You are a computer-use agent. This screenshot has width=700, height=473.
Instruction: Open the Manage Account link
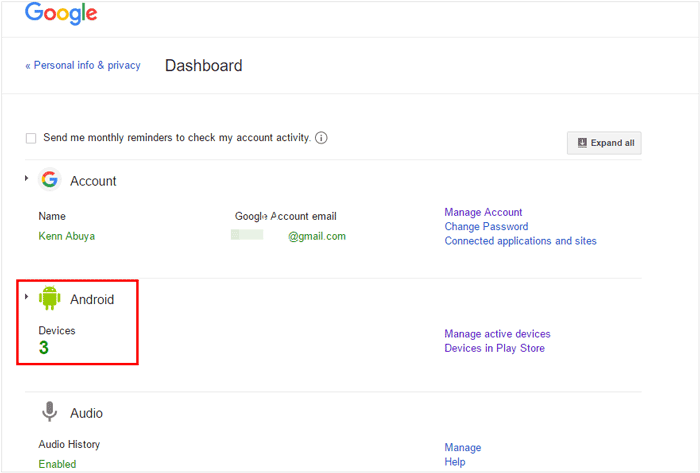[483, 212]
